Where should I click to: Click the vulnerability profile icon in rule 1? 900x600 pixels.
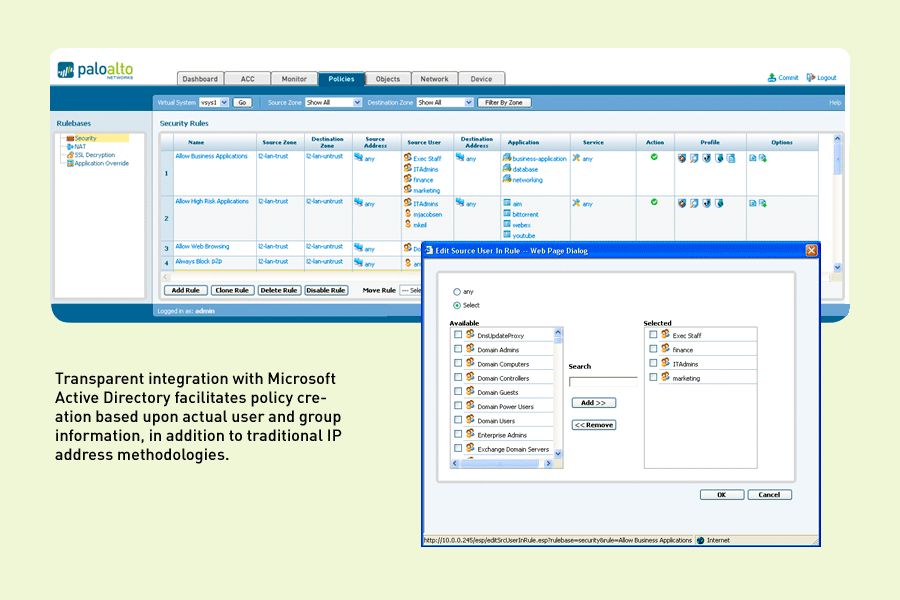707,158
